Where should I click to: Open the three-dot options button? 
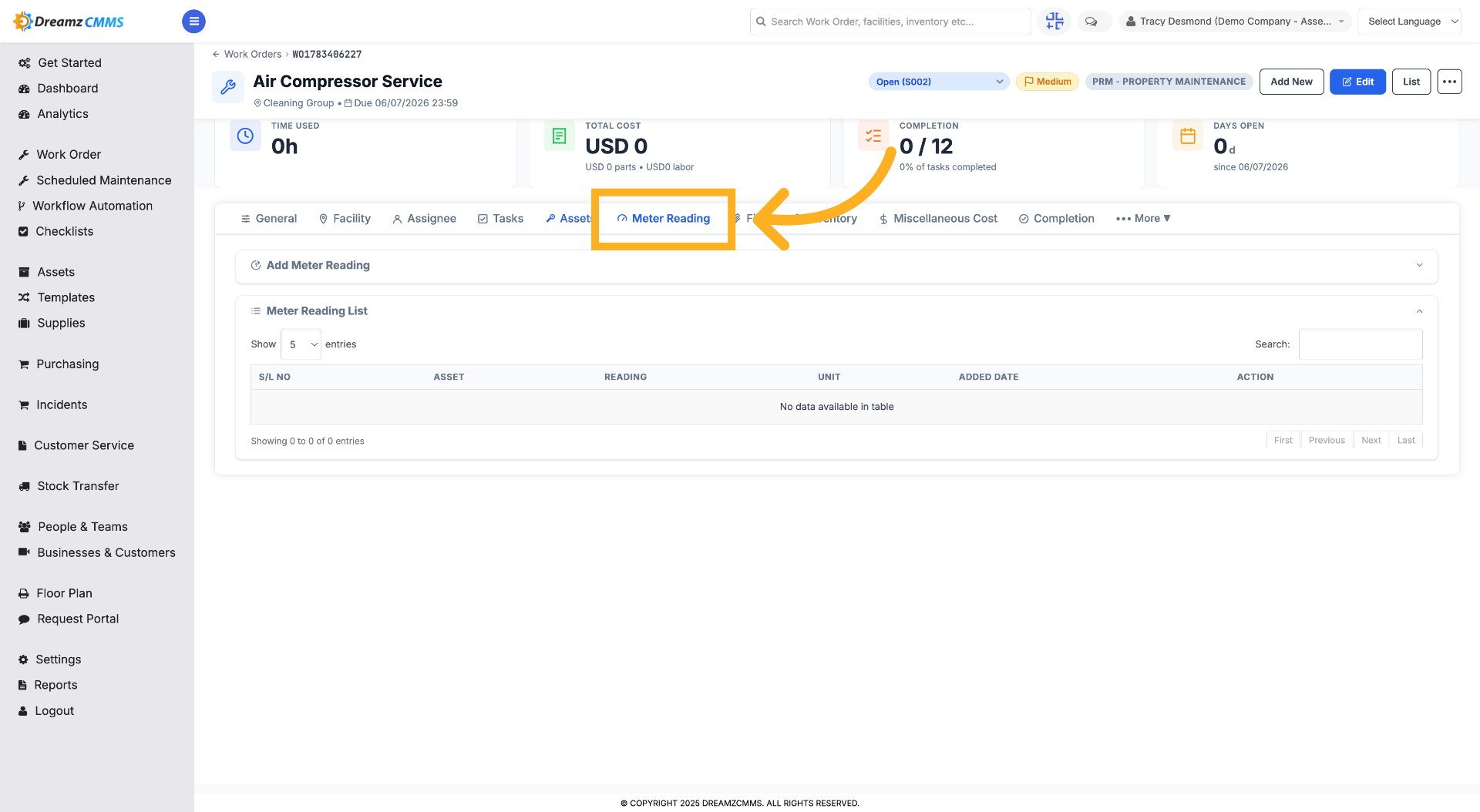(1449, 82)
